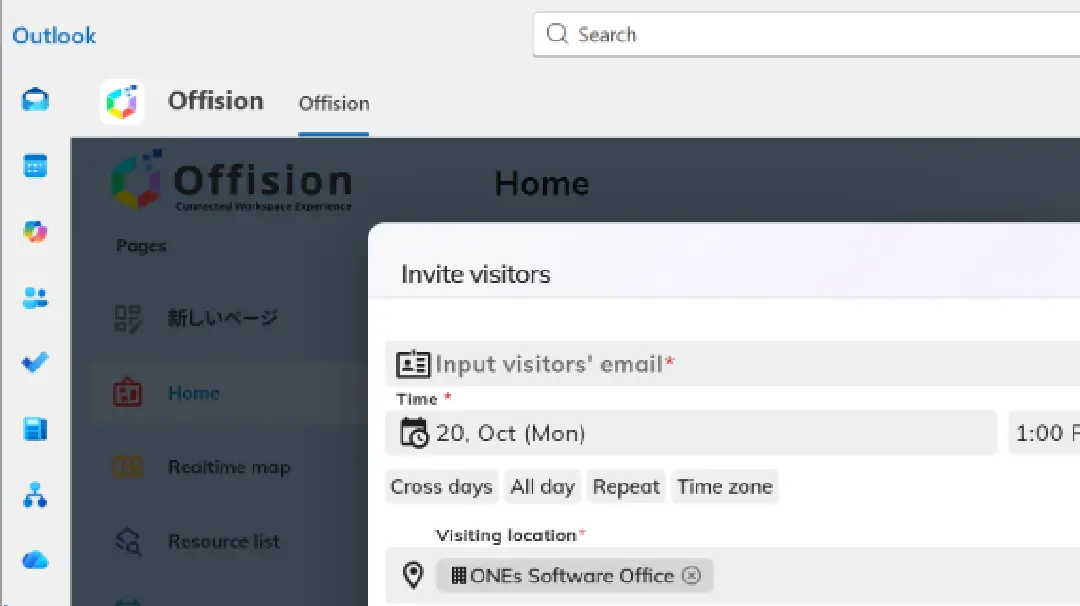The height and width of the screenshot is (606, 1080).
Task: Enable the Cross days option
Action: click(441, 486)
